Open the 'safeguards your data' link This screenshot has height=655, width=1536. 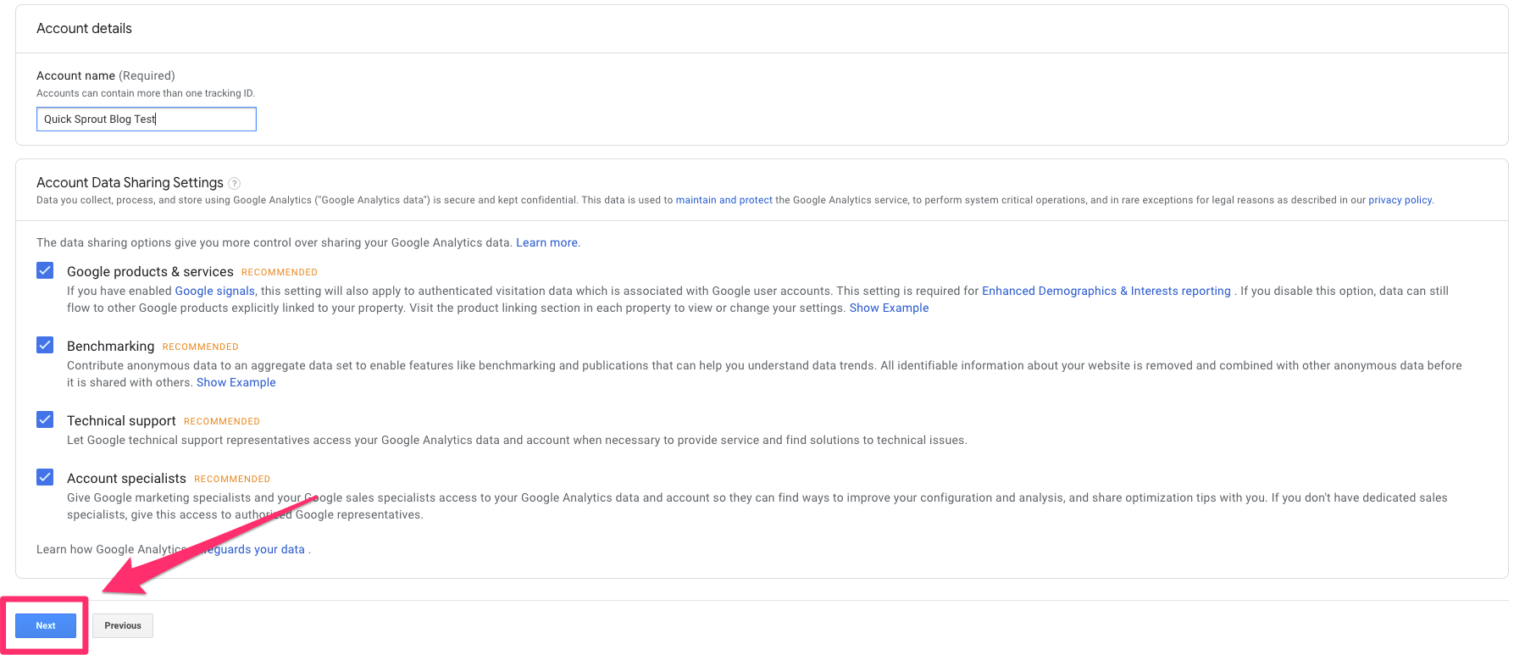click(x=256, y=549)
